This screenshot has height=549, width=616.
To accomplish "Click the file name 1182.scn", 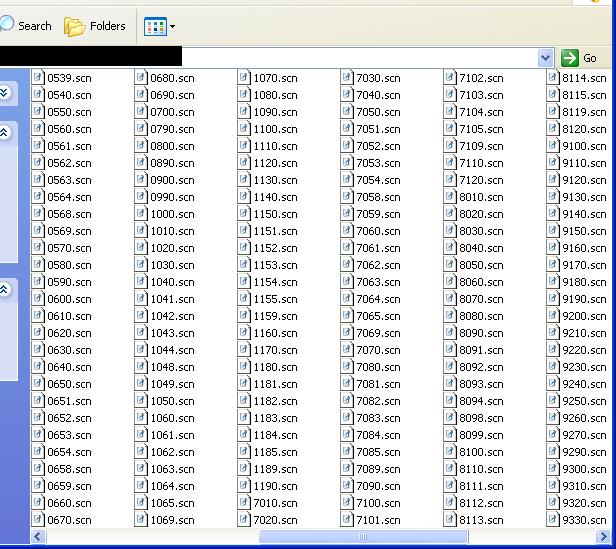I will click(x=275, y=401).
